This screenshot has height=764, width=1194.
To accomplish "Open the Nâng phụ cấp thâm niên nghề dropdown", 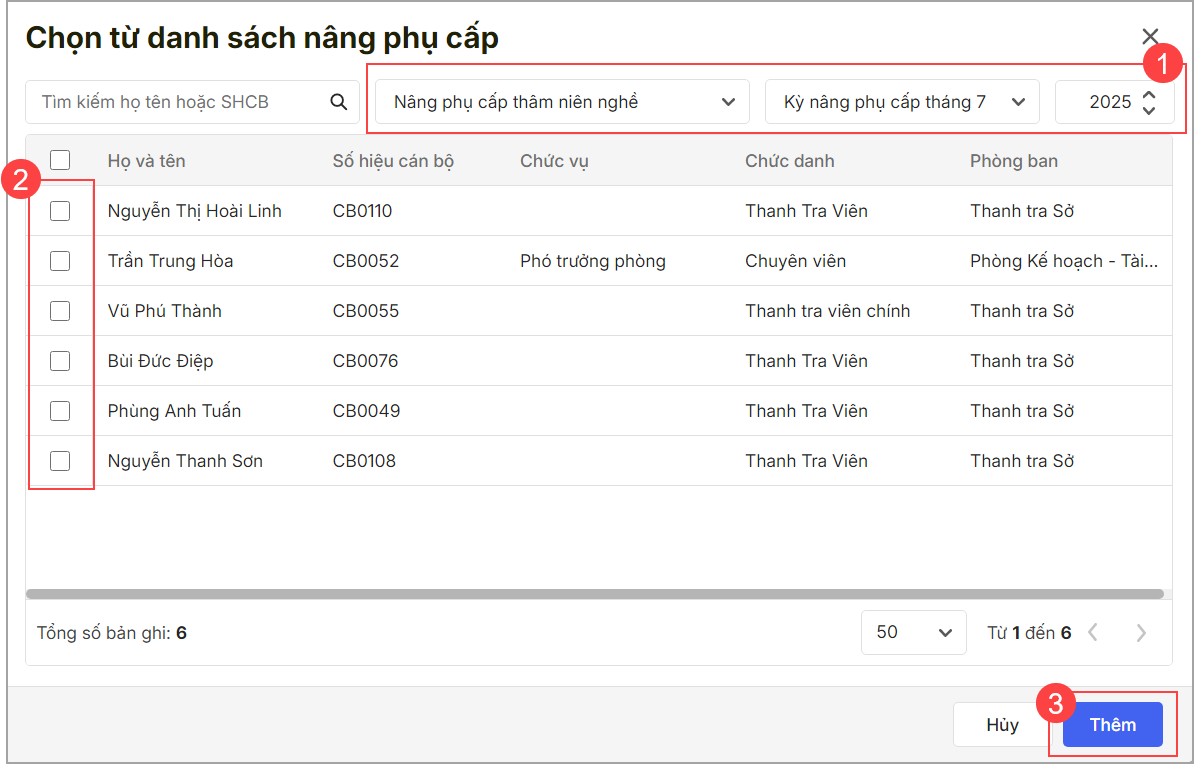I will point(562,102).
